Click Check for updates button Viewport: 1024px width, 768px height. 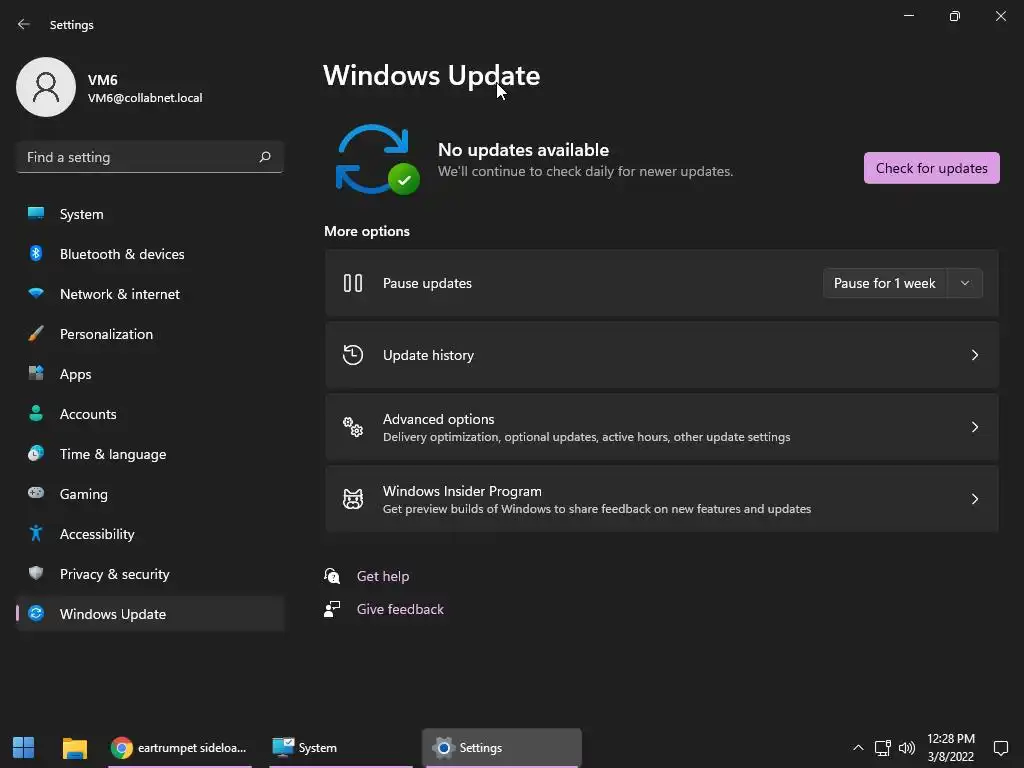(x=931, y=168)
